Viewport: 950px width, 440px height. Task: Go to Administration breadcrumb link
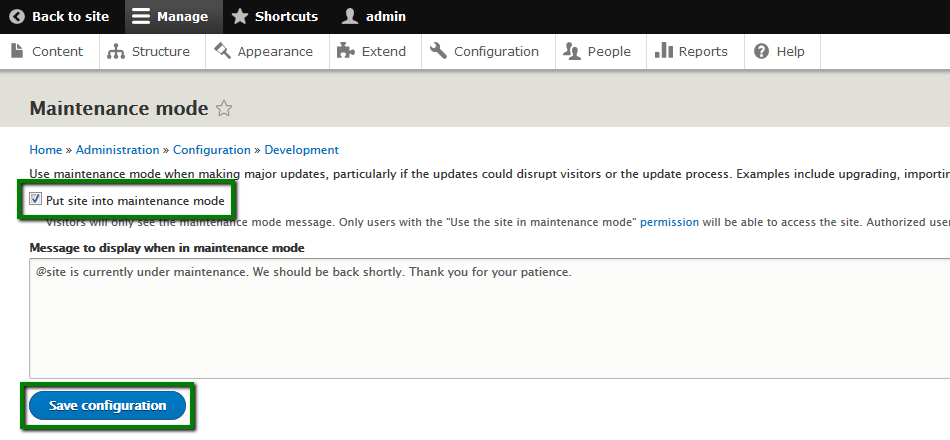pyautogui.click(x=118, y=150)
